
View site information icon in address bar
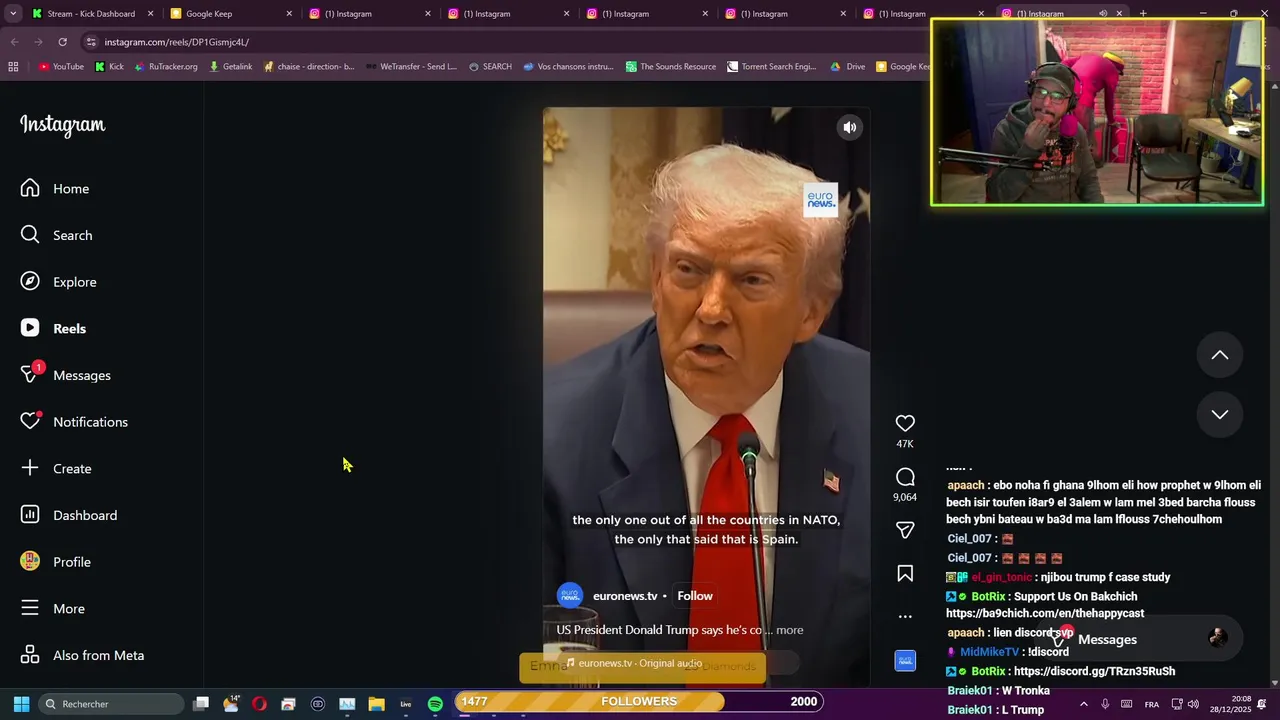pyautogui.click(x=91, y=42)
